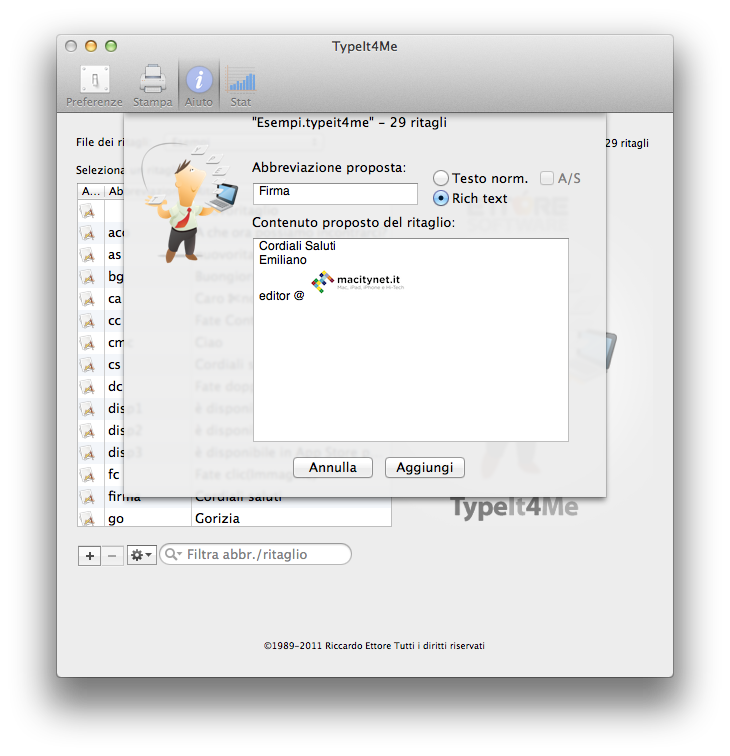Open the Aiuto help icon
This screenshot has height=756, width=730.
[199, 86]
